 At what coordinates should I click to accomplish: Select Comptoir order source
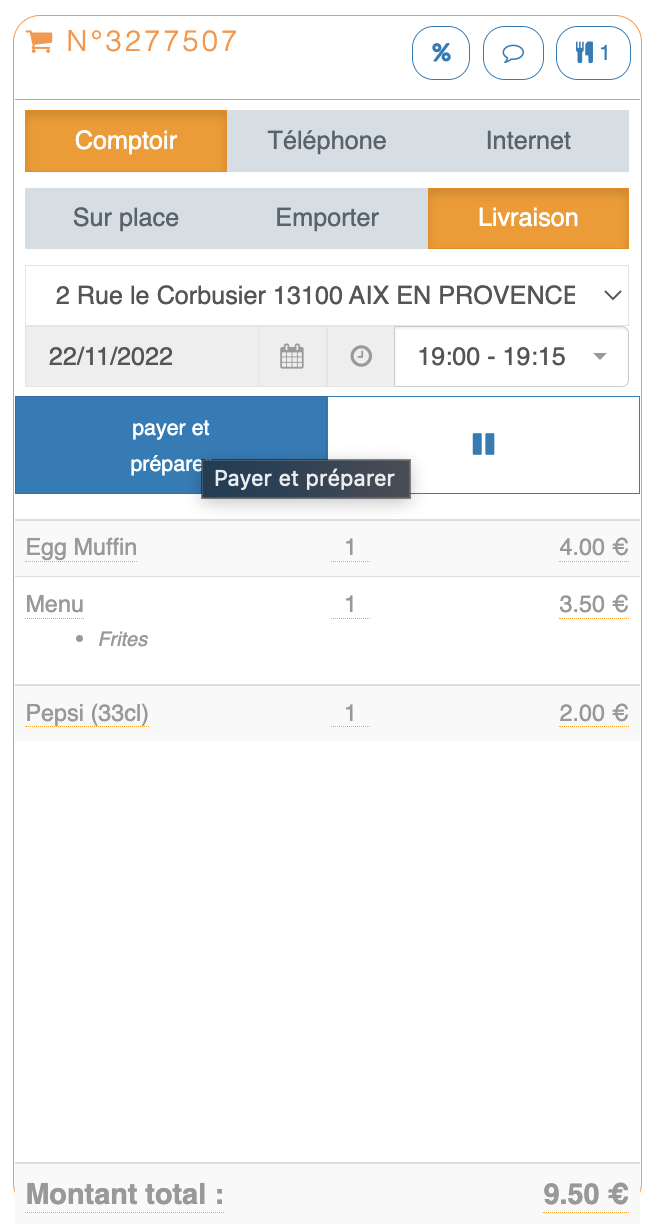(126, 141)
